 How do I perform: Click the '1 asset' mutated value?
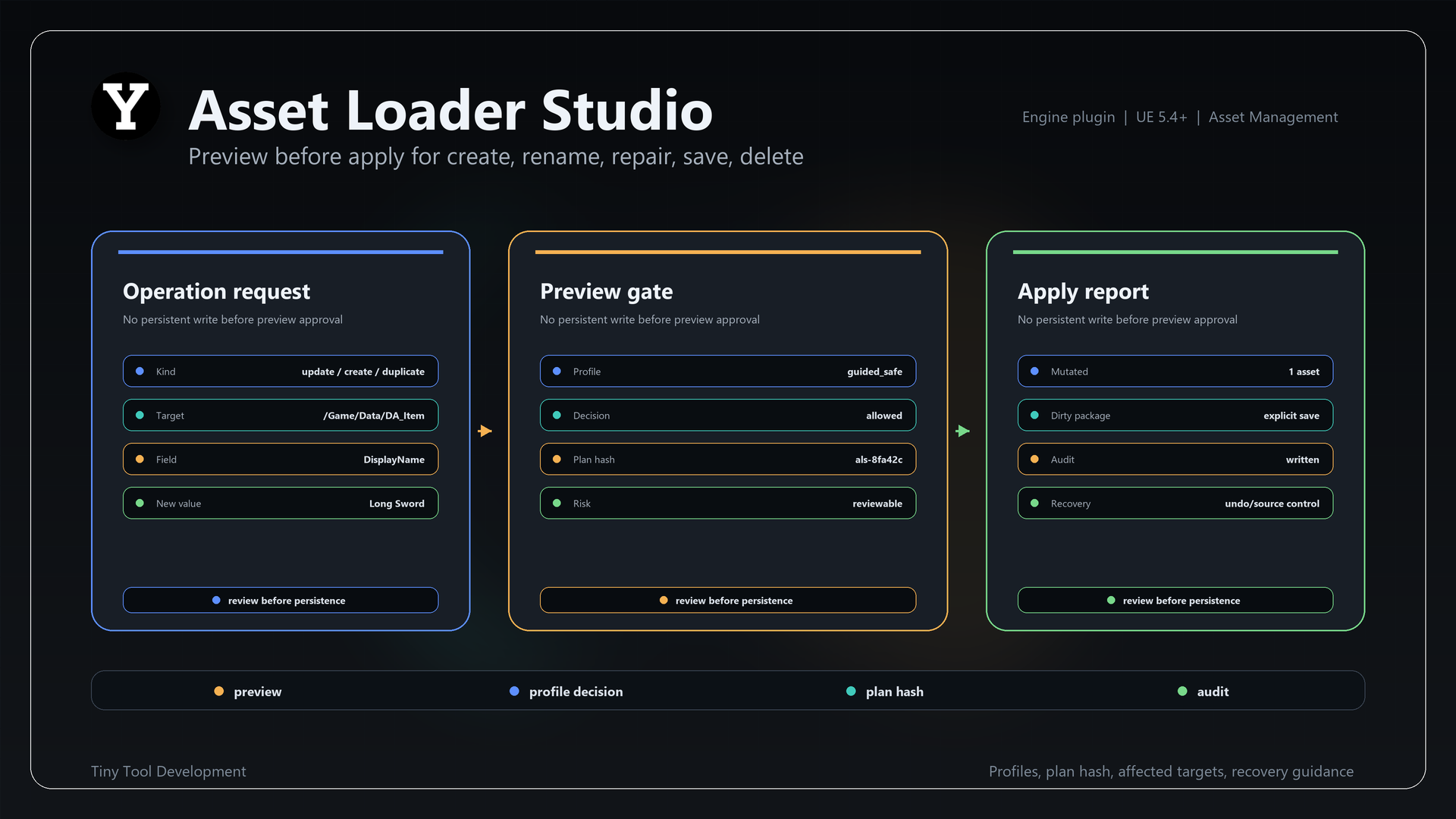click(x=1304, y=372)
